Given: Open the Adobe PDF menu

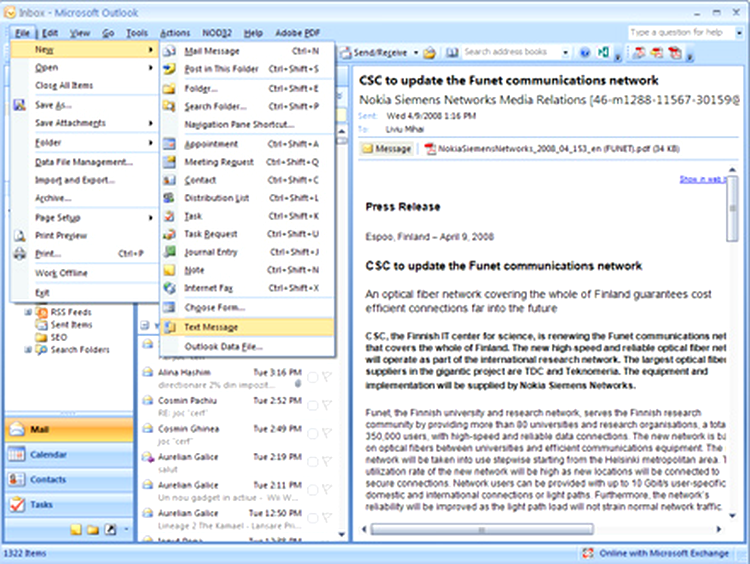Looking at the screenshot, I should pyautogui.click(x=297, y=33).
